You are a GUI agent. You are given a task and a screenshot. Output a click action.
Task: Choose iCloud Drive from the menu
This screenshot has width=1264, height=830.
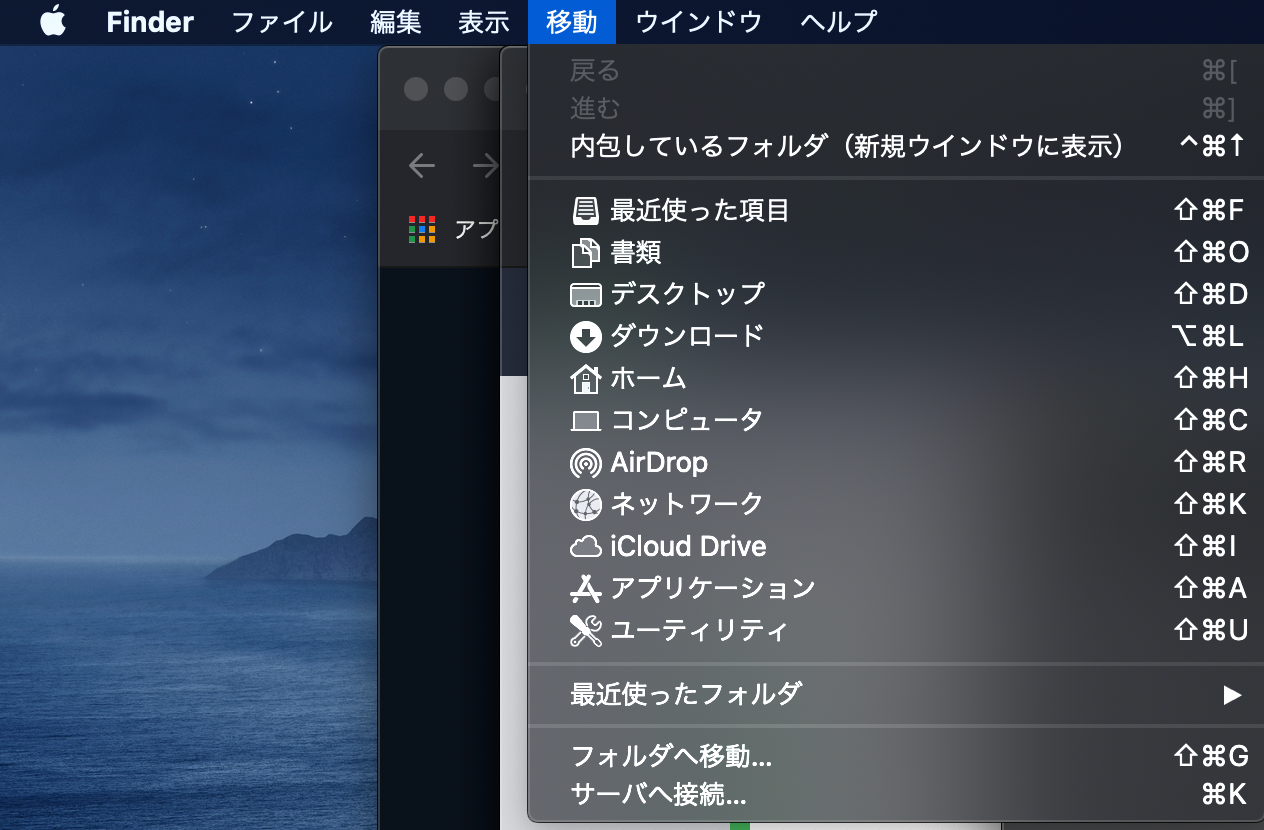pos(896,547)
